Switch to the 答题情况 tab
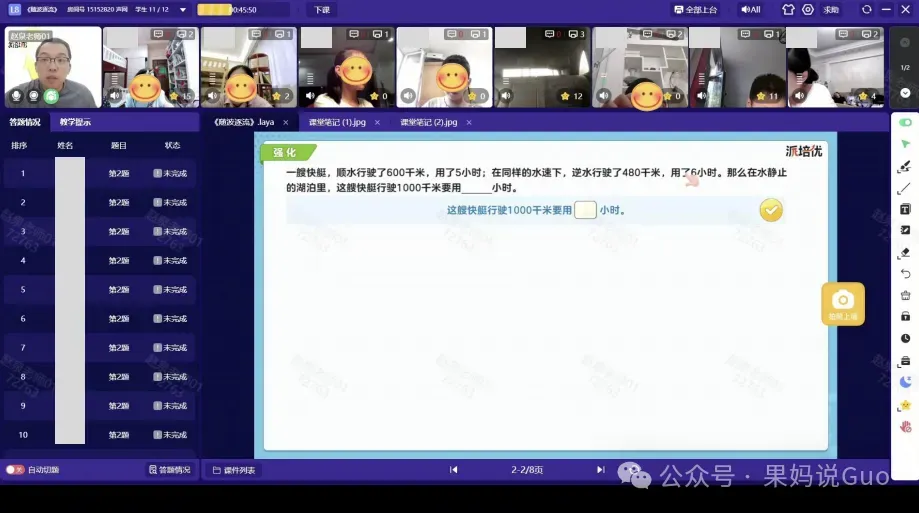Viewport: 919px width, 513px height. (x=25, y=122)
